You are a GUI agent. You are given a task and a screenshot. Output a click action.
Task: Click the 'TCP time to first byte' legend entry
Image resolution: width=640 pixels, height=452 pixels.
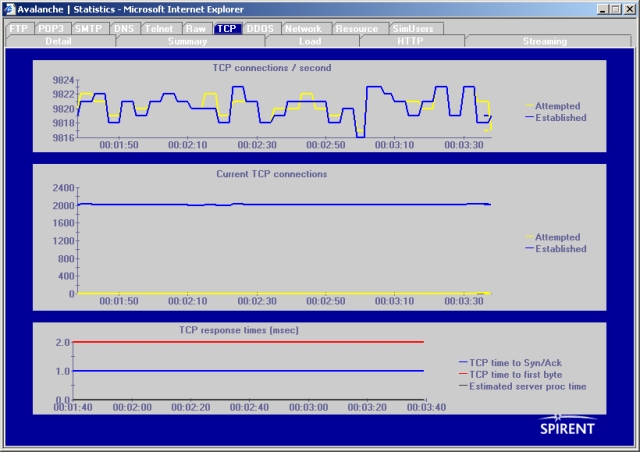tap(510, 374)
